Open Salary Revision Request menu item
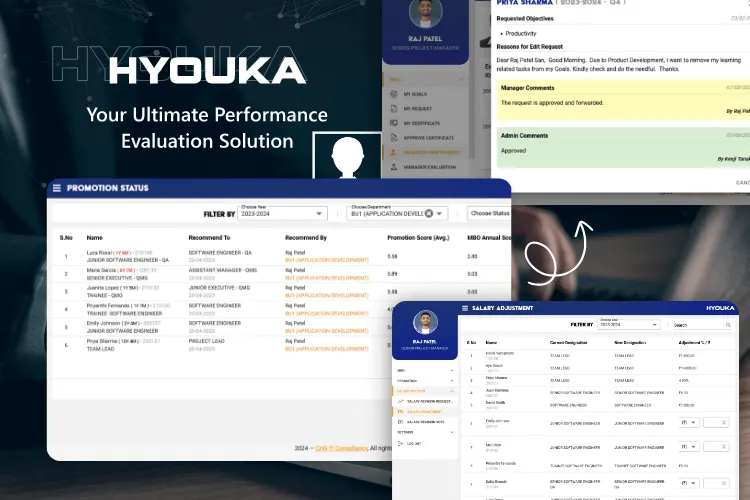Image resolution: width=750 pixels, height=500 pixels. [429, 401]
